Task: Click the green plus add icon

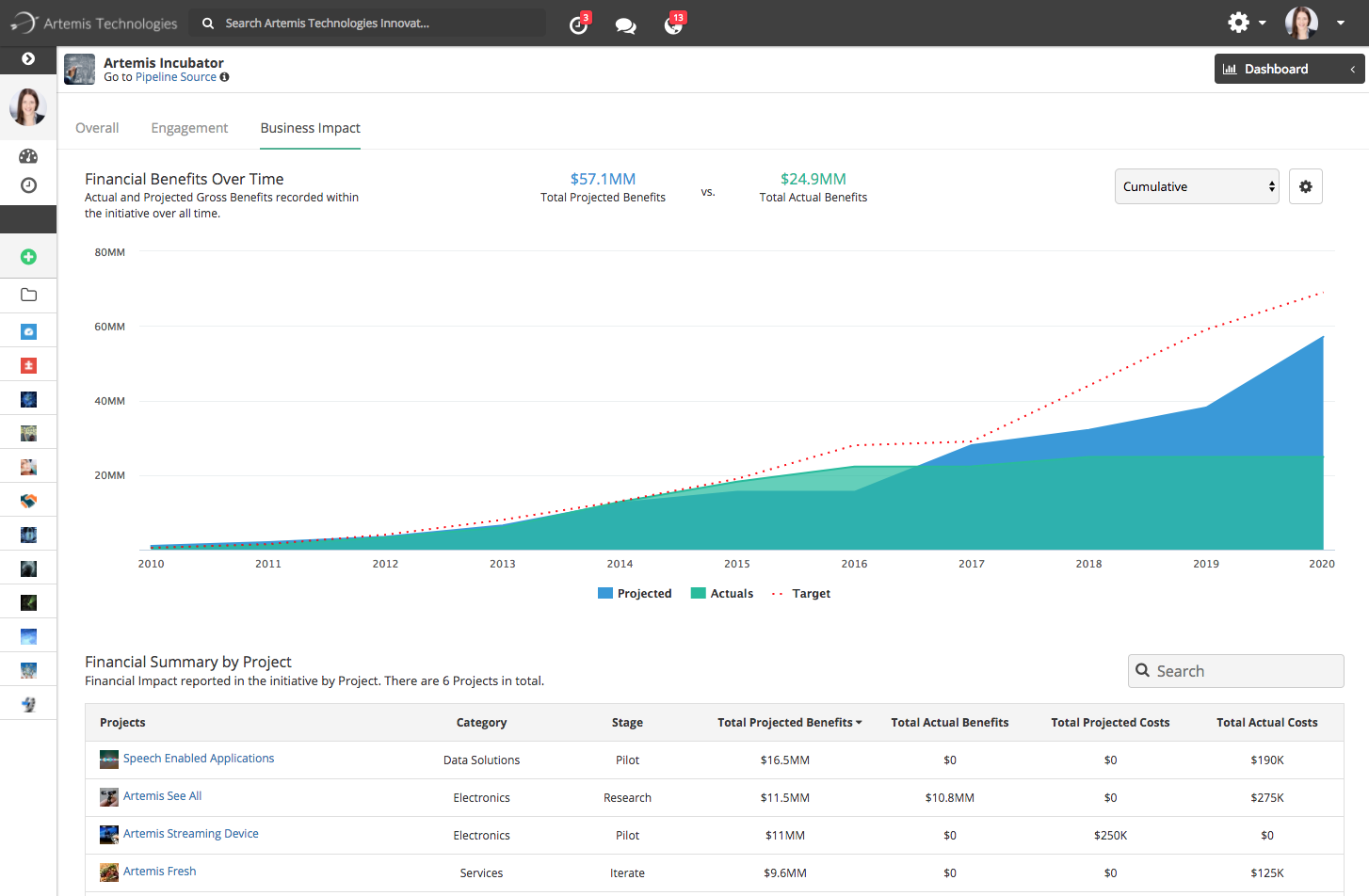Action: pyautogui.click(x=28, y=257)
